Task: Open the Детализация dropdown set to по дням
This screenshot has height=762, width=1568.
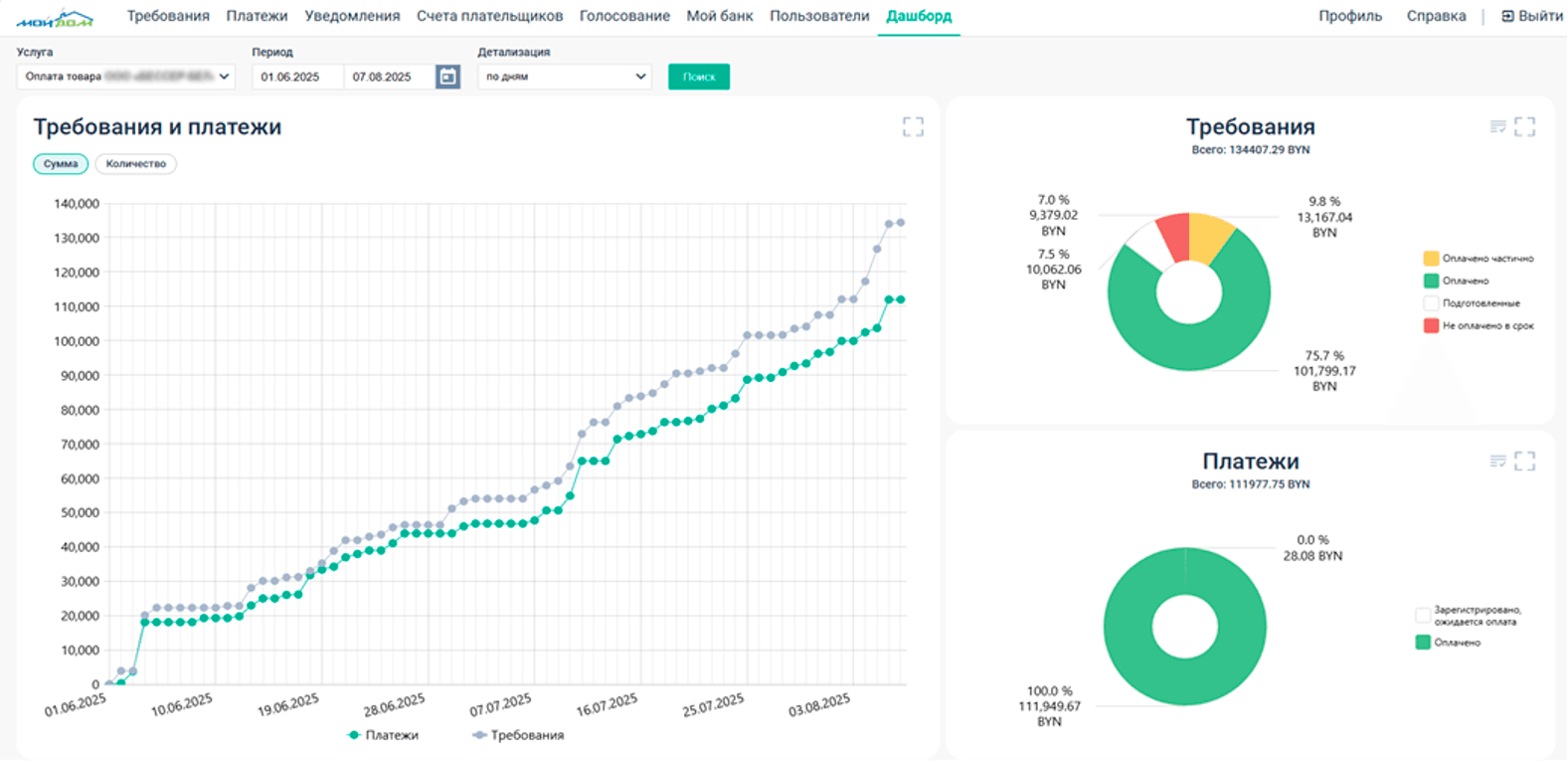Action: click(564, 77)
